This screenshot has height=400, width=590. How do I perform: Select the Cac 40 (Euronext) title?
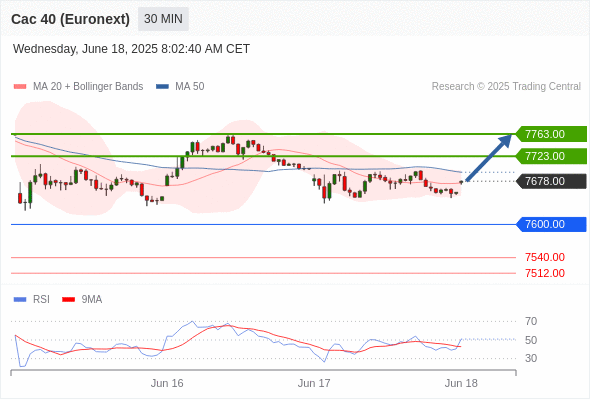pos(70,19)
